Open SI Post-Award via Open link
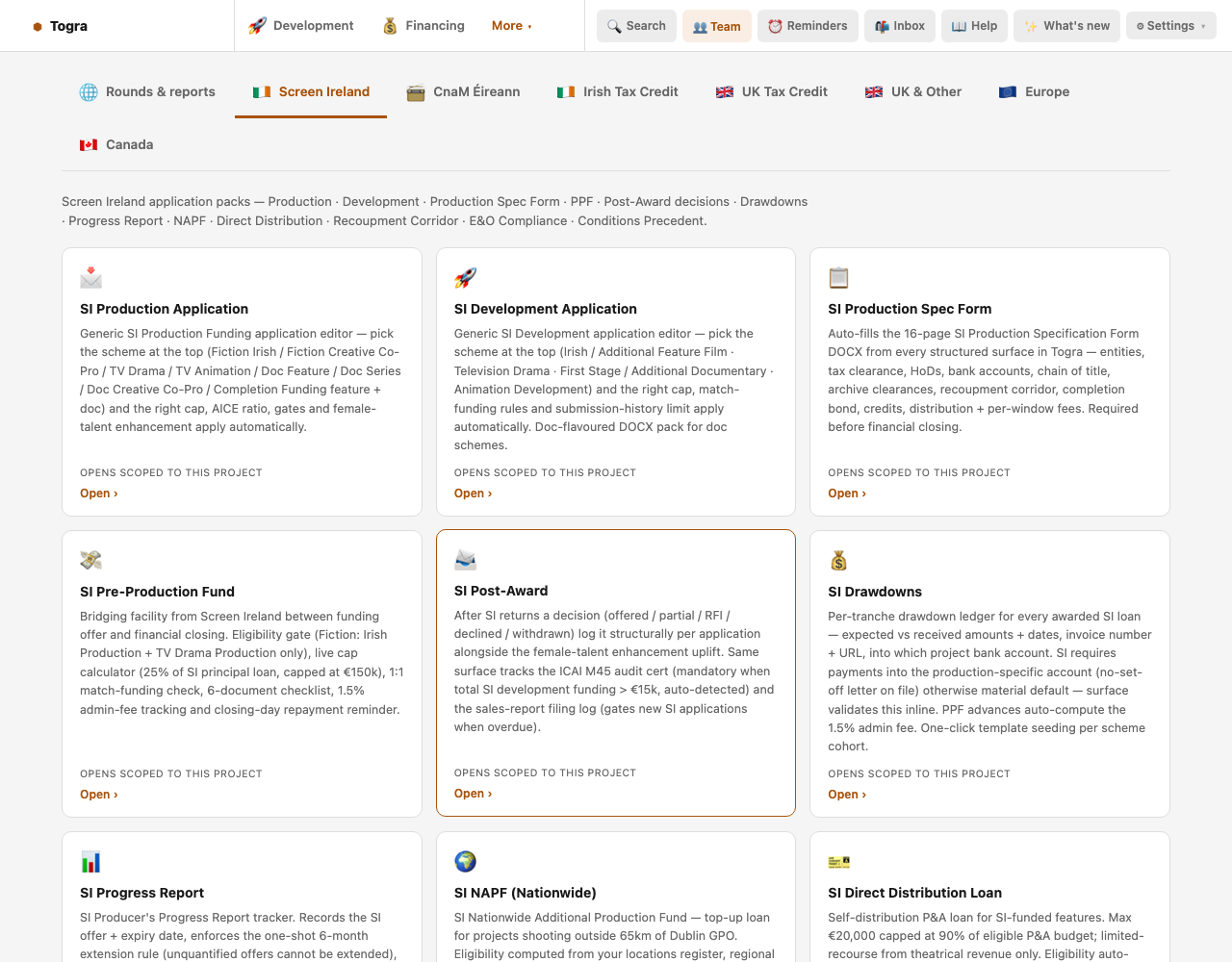The width and height of the screenshot is (1232, 962). [x=473, y=794]
